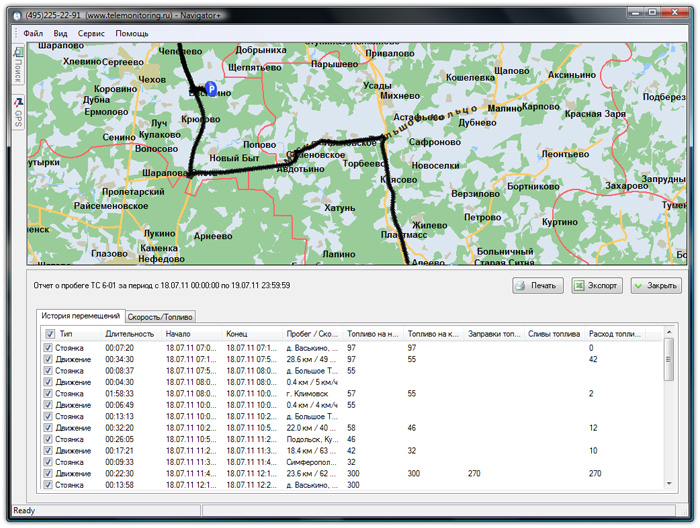The width and height of the screenshot is (700, 528).
Task: Click the application icon in the title bar
Action: pos(18,15)
